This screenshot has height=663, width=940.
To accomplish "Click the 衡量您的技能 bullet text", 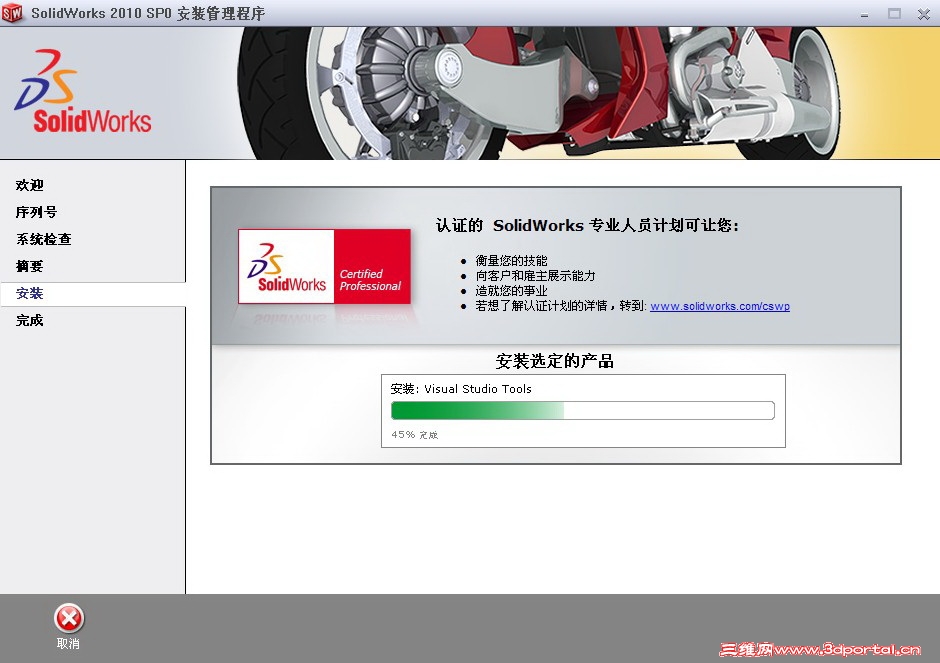I will coord(511,261).
